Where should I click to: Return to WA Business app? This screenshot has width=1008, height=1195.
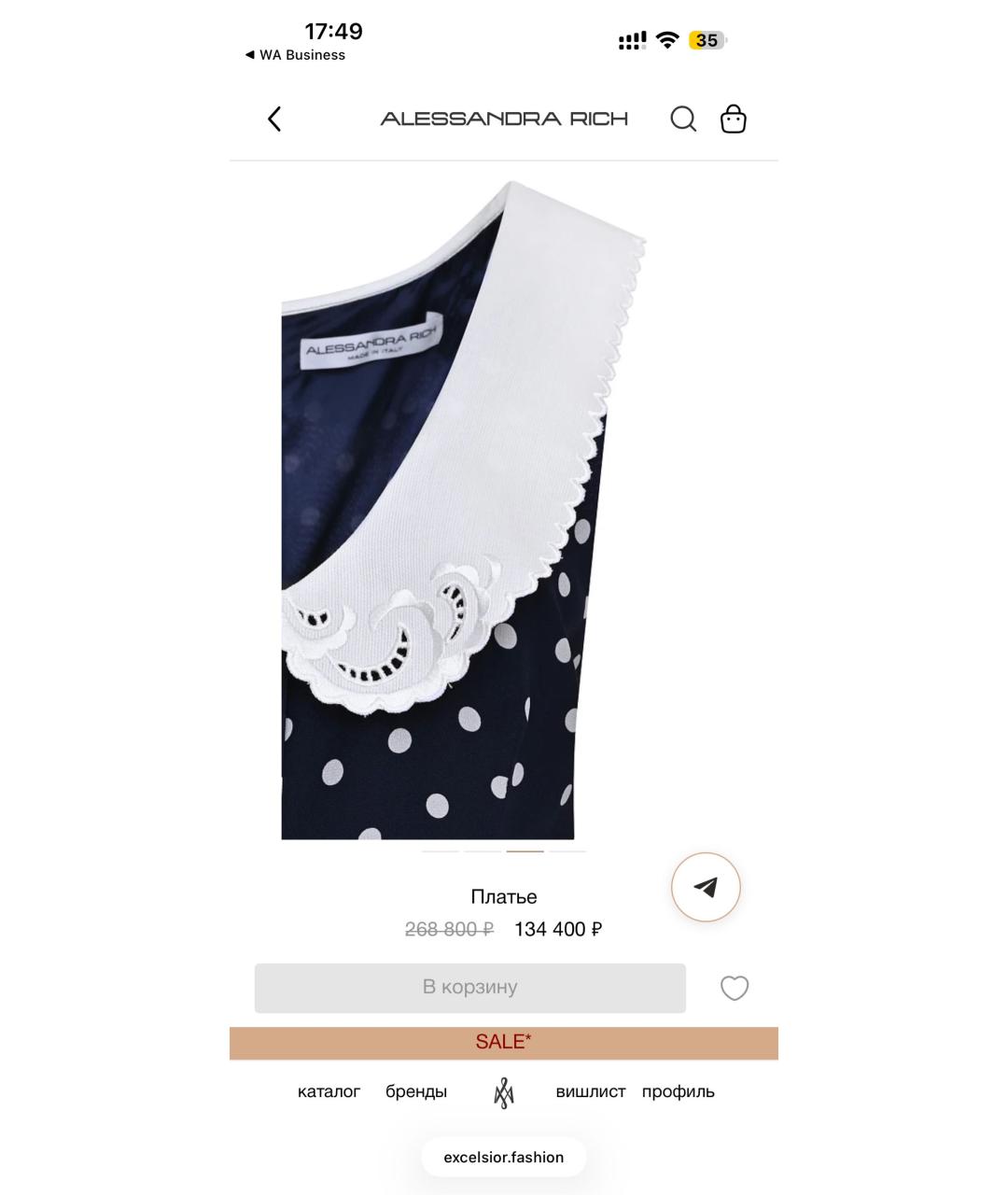tap(295, 55)
